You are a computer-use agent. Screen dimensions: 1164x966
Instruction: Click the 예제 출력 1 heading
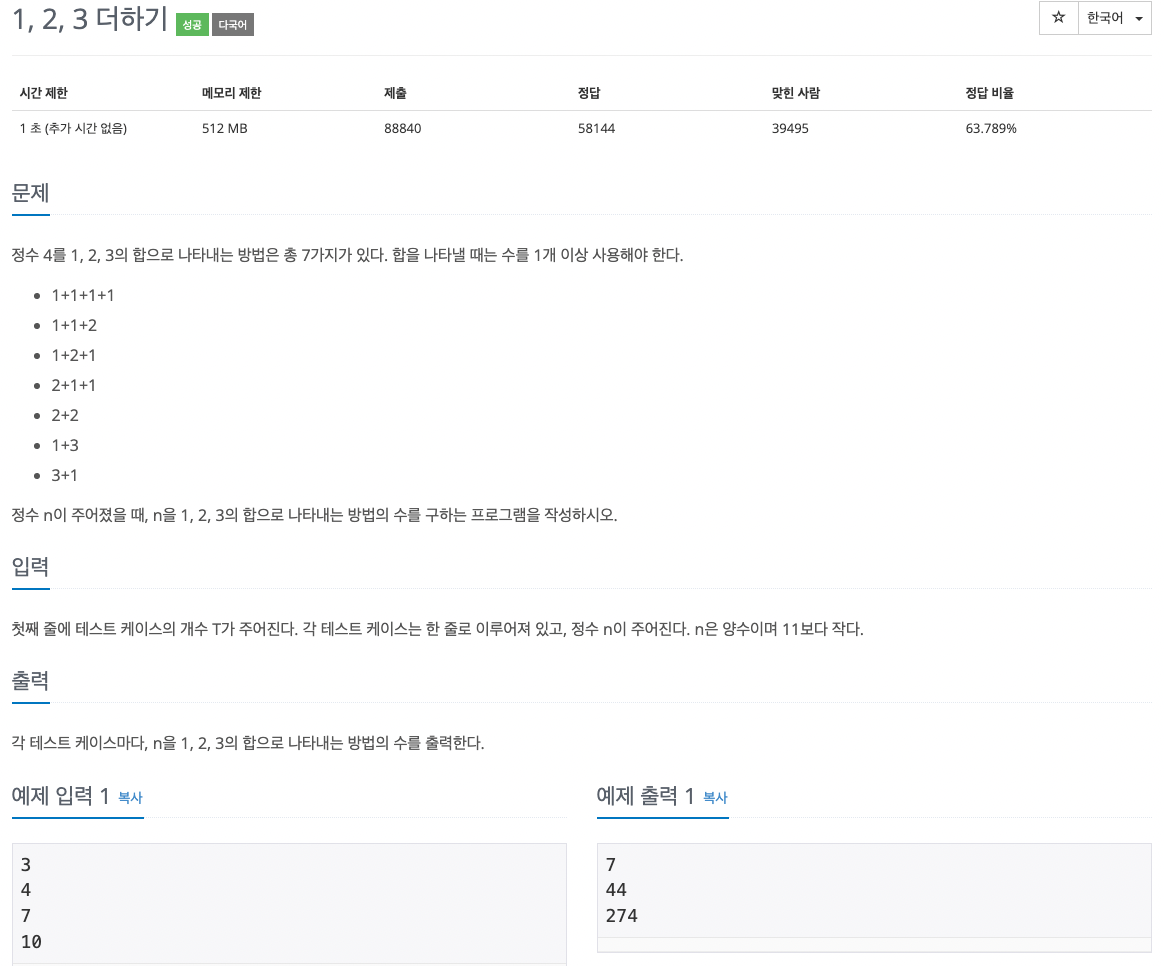coord(648,797)
